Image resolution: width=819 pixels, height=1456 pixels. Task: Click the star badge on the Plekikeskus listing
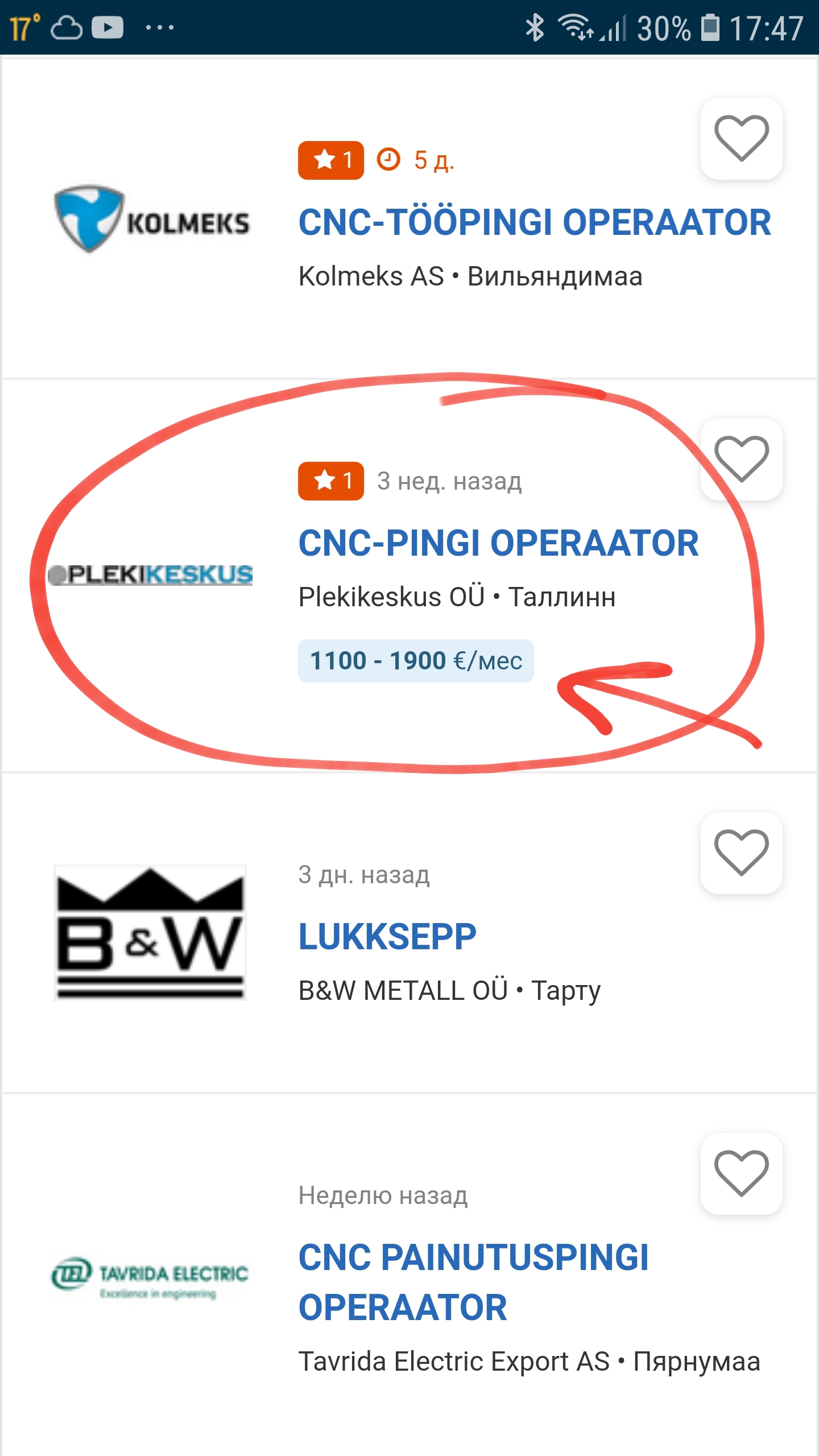331,481
